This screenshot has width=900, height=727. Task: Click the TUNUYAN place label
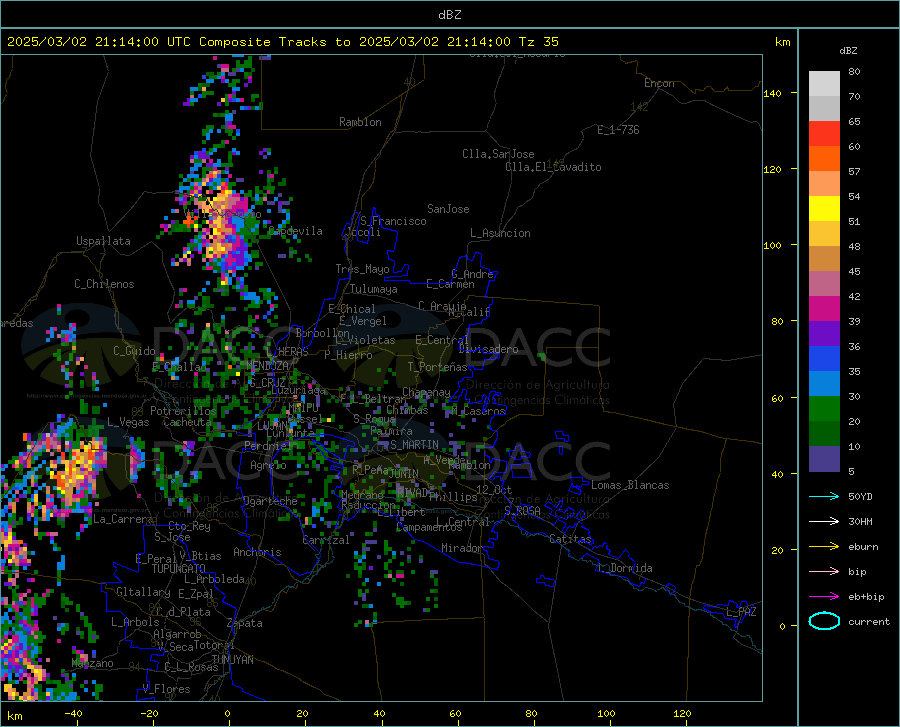click(232, 660)
